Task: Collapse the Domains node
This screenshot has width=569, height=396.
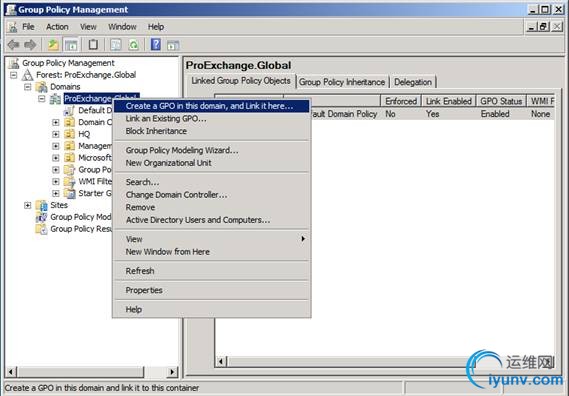Action: point(28,87)
